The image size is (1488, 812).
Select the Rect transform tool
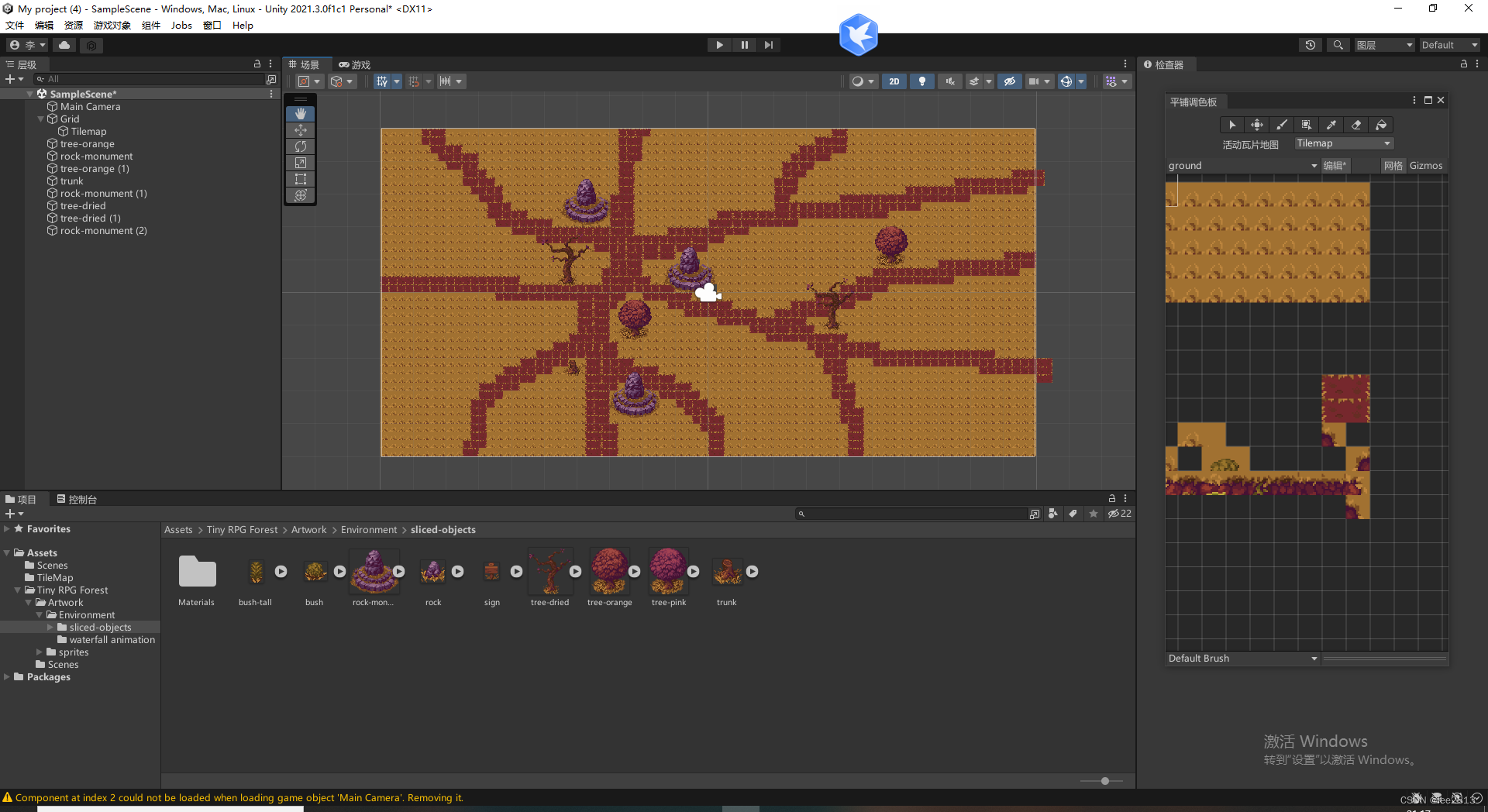click(301, 179)
